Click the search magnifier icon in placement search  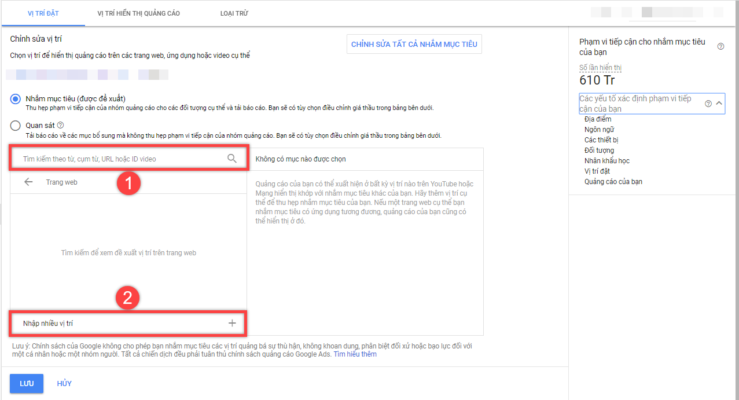(232, 158)
